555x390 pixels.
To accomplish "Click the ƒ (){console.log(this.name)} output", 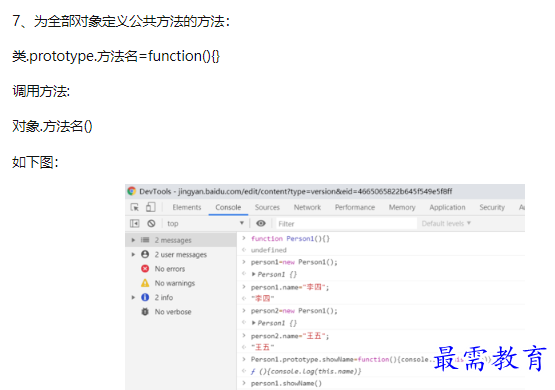I will [306, 371].
